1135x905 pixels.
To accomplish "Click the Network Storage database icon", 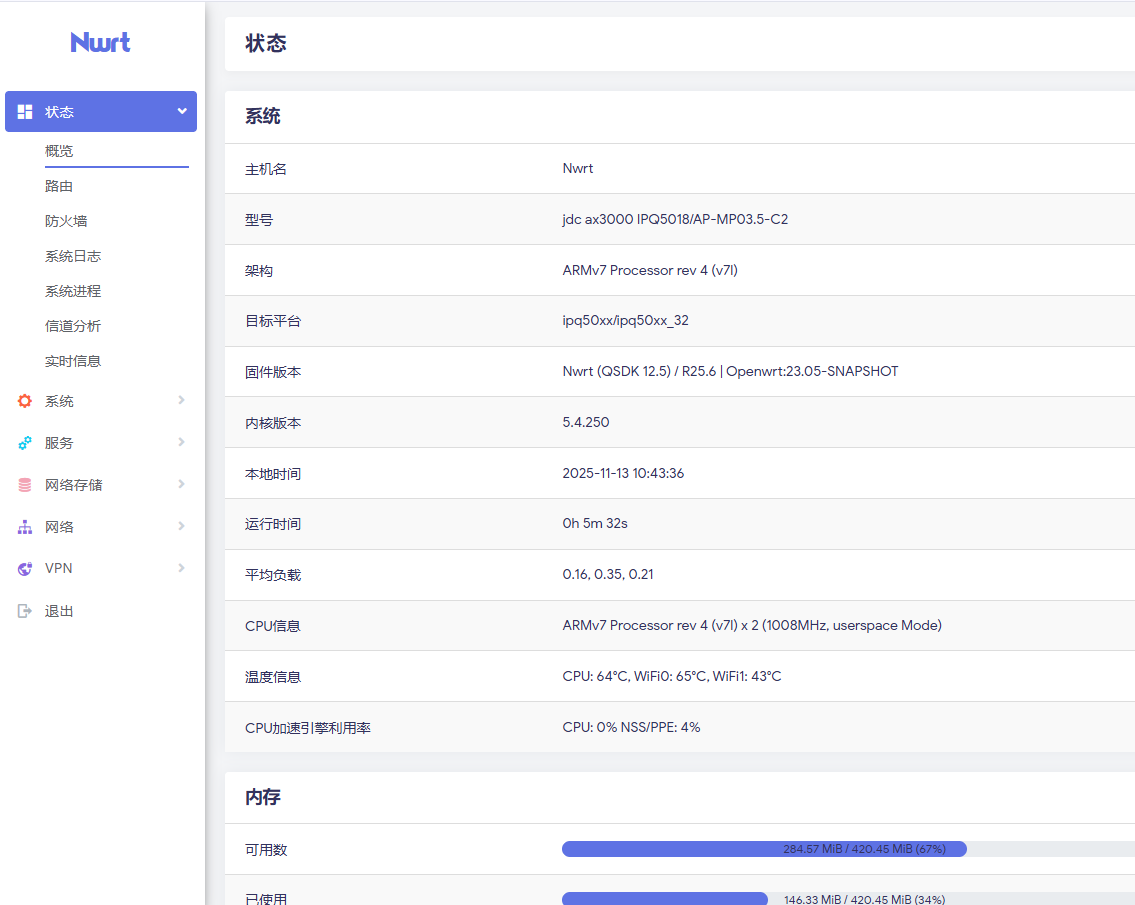I will click(25, 485).
